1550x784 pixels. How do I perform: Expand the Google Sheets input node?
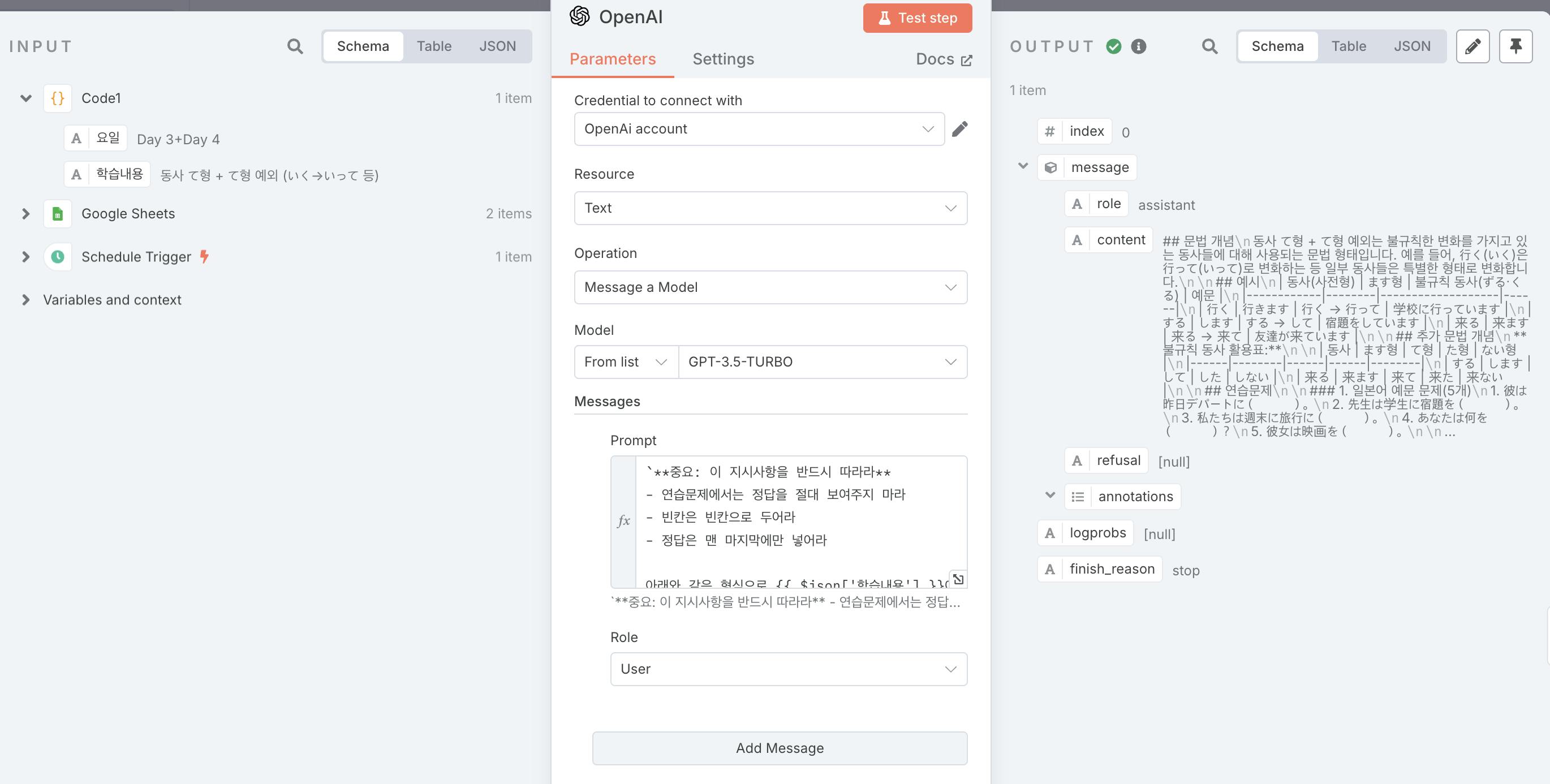click(26, 214)
